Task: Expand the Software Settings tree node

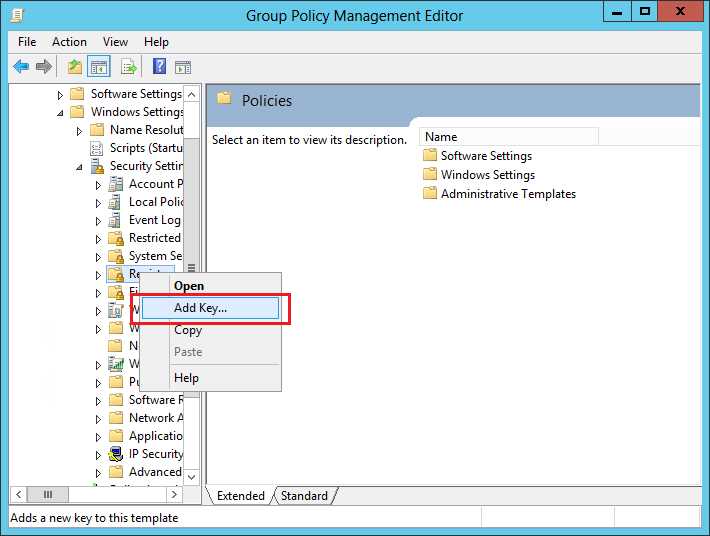Action: pos(60,95)
